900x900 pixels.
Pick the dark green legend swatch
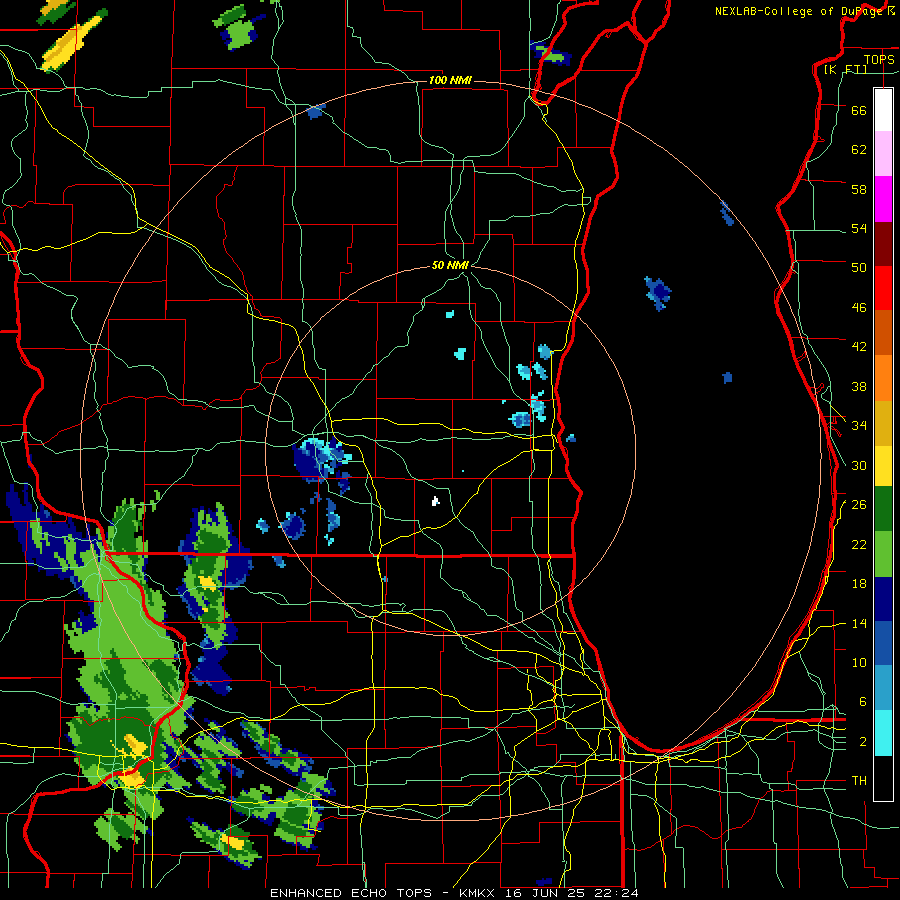pyautogui.click(x=883, y=509)
